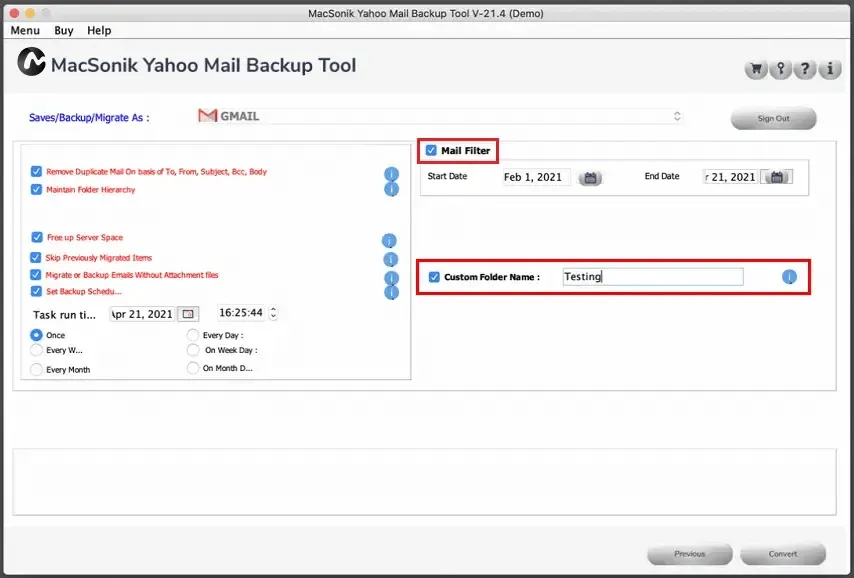Click the Task run time date field
Screen dimensions: 854x578
click(143, 314)
